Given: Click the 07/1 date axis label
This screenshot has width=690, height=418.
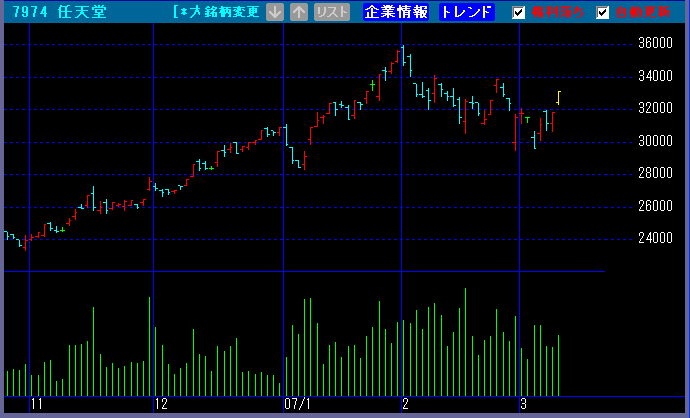Looking at the screenshot, I should [x=297, y=404].
